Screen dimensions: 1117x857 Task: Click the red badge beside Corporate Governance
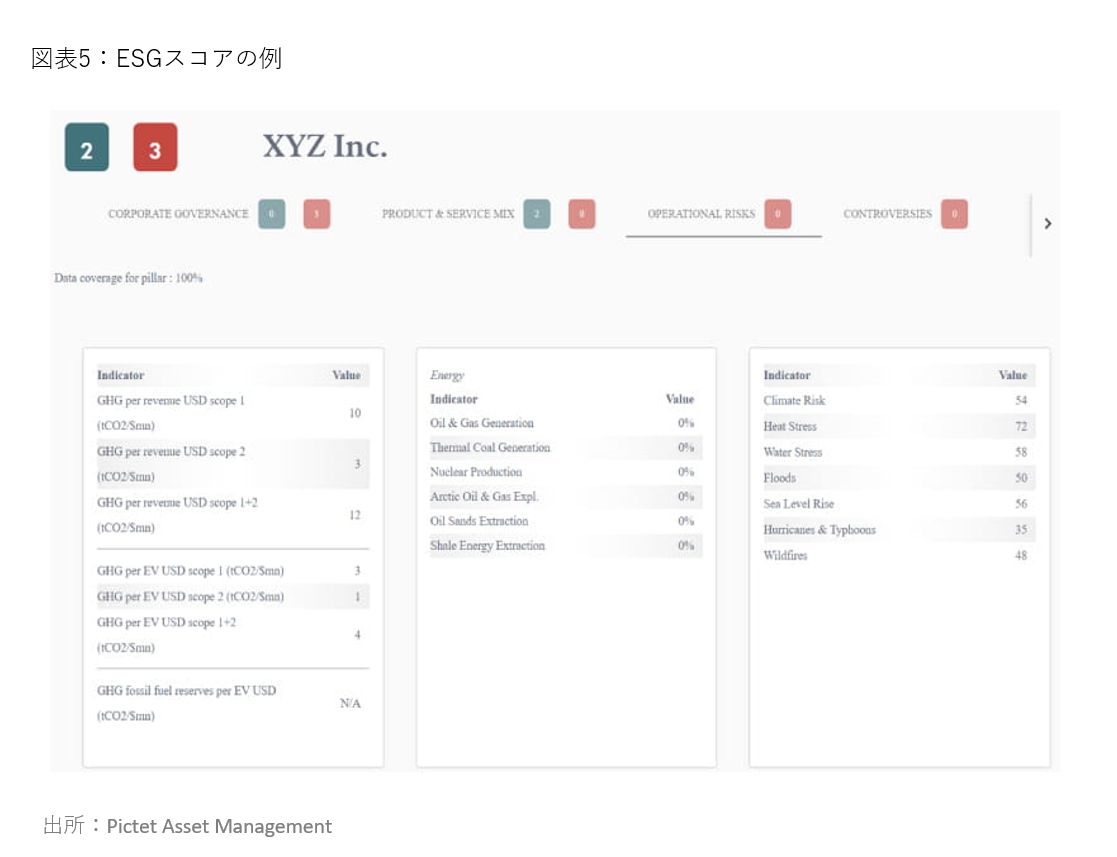316,214
